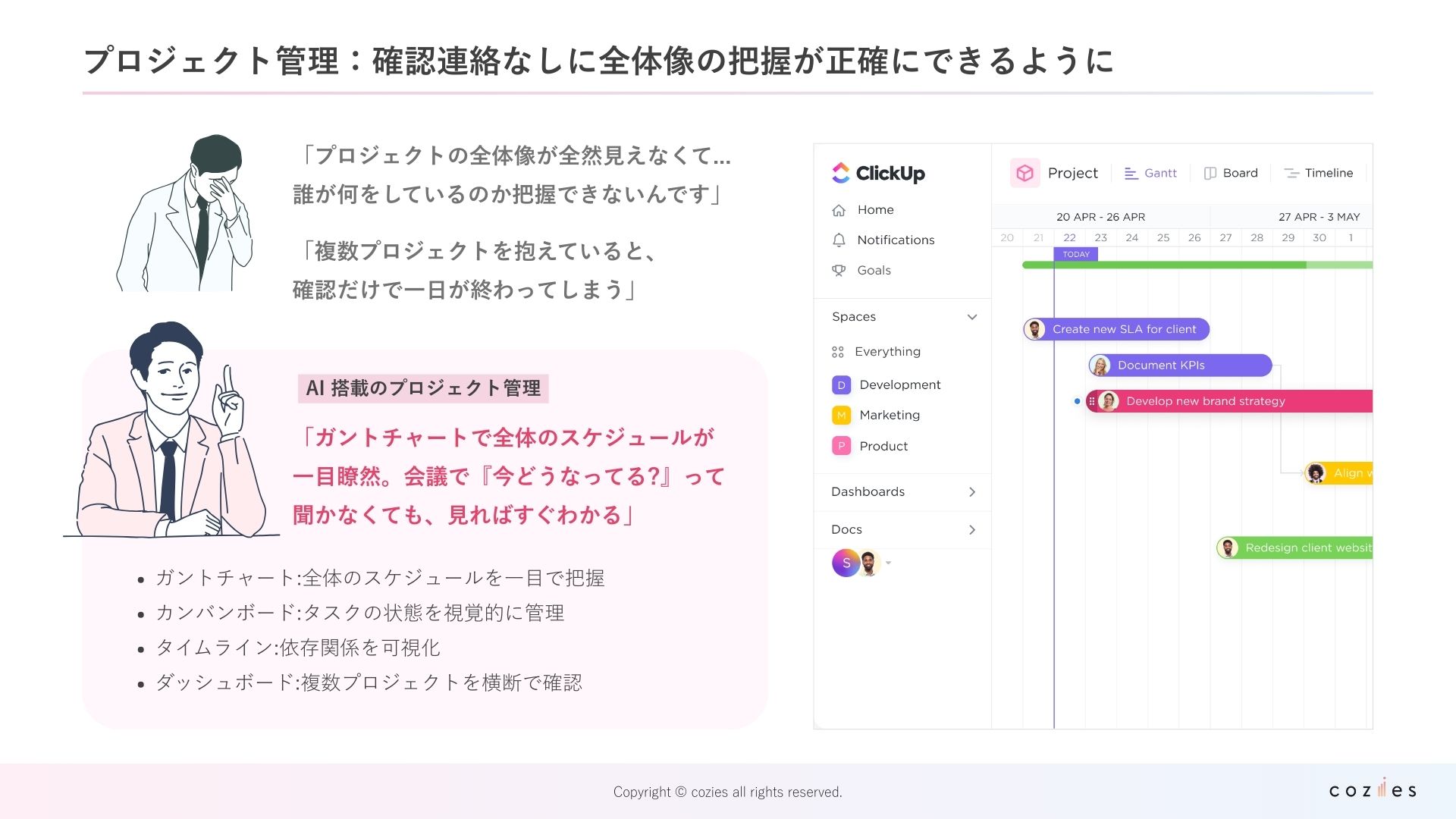Open the Create new SLA for client task
Image resolution: width=1456 pixels, height=819 pixels.
(x=1124, y=329)
